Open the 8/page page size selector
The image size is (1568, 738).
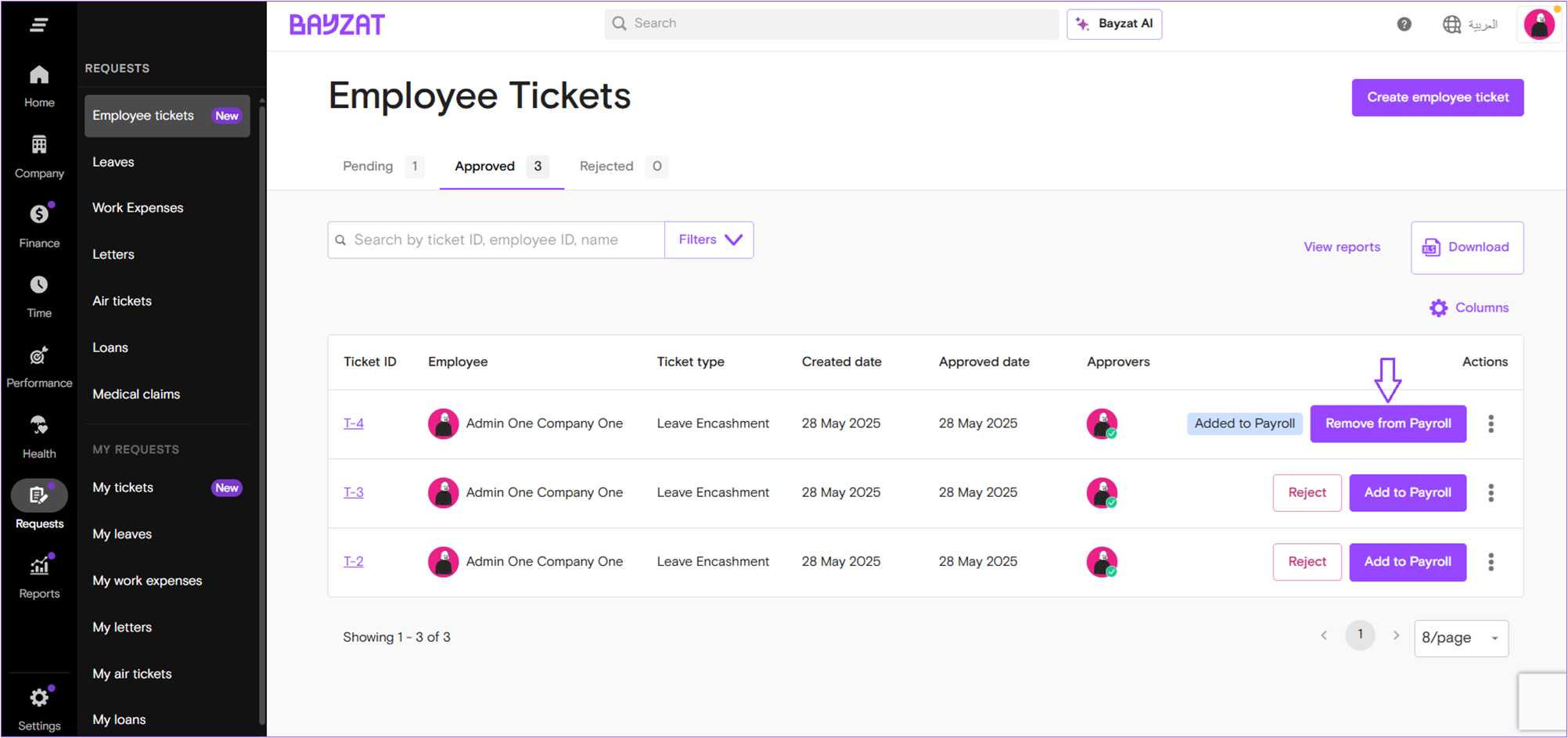tap(1460, 637)
